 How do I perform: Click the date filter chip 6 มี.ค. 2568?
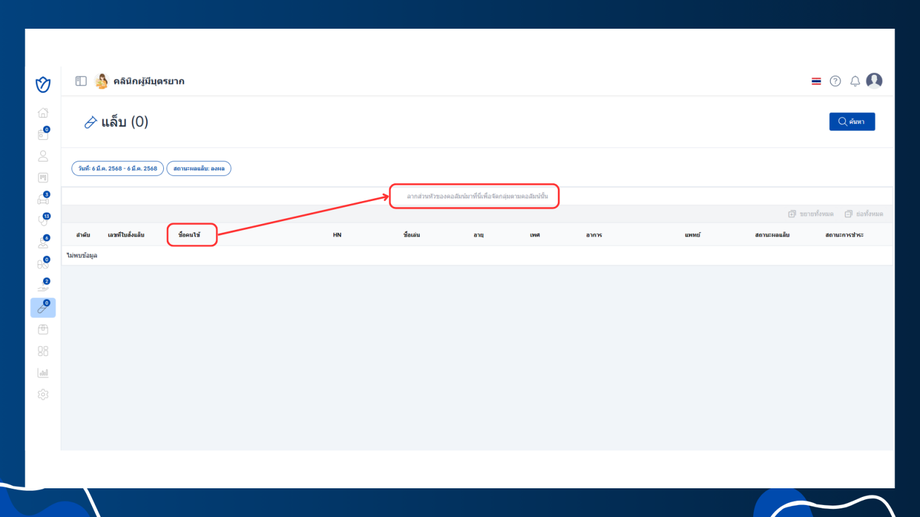(x=117, y=168)
